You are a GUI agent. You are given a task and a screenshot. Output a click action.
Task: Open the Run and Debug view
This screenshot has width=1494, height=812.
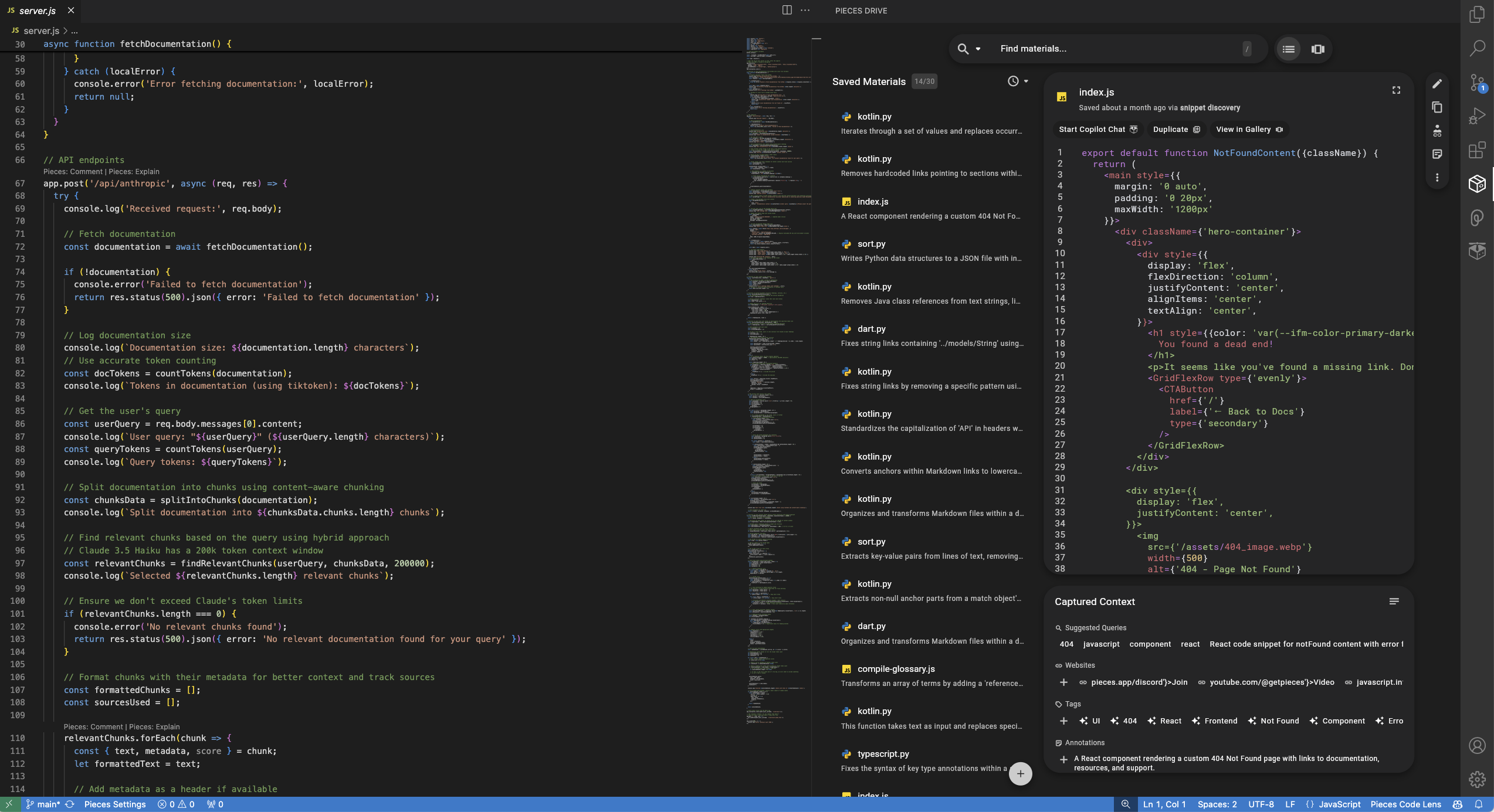click(x=1477, y=116)
